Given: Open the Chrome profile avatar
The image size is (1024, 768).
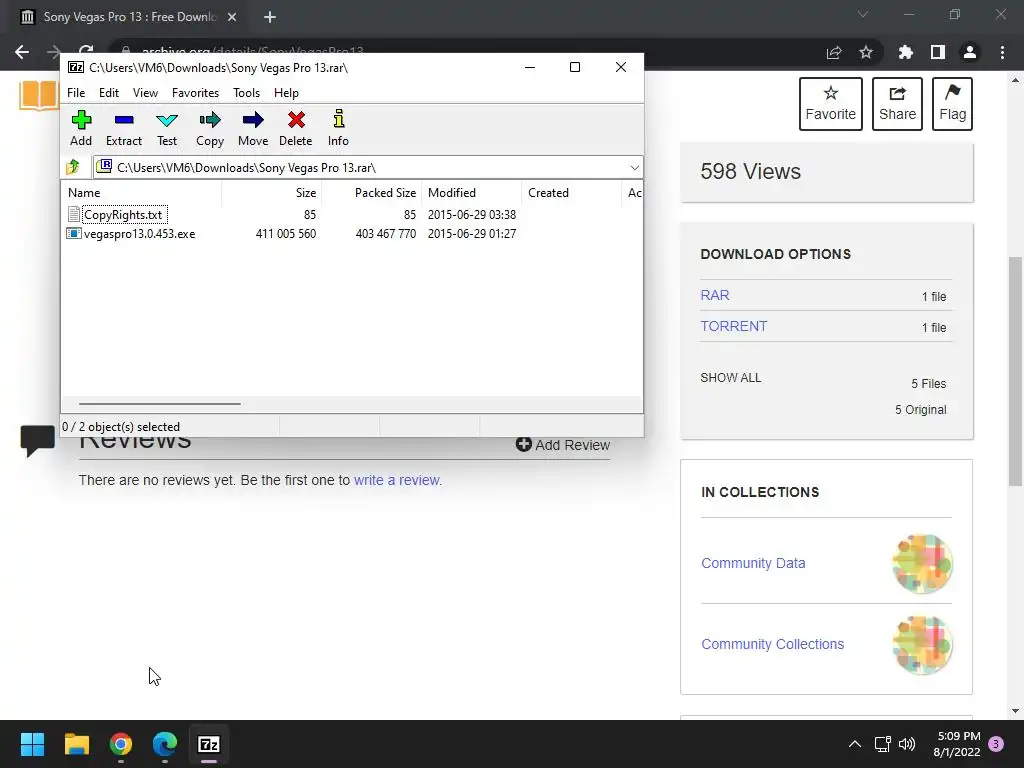Looking at the screenshot, I should click(969, 52).
